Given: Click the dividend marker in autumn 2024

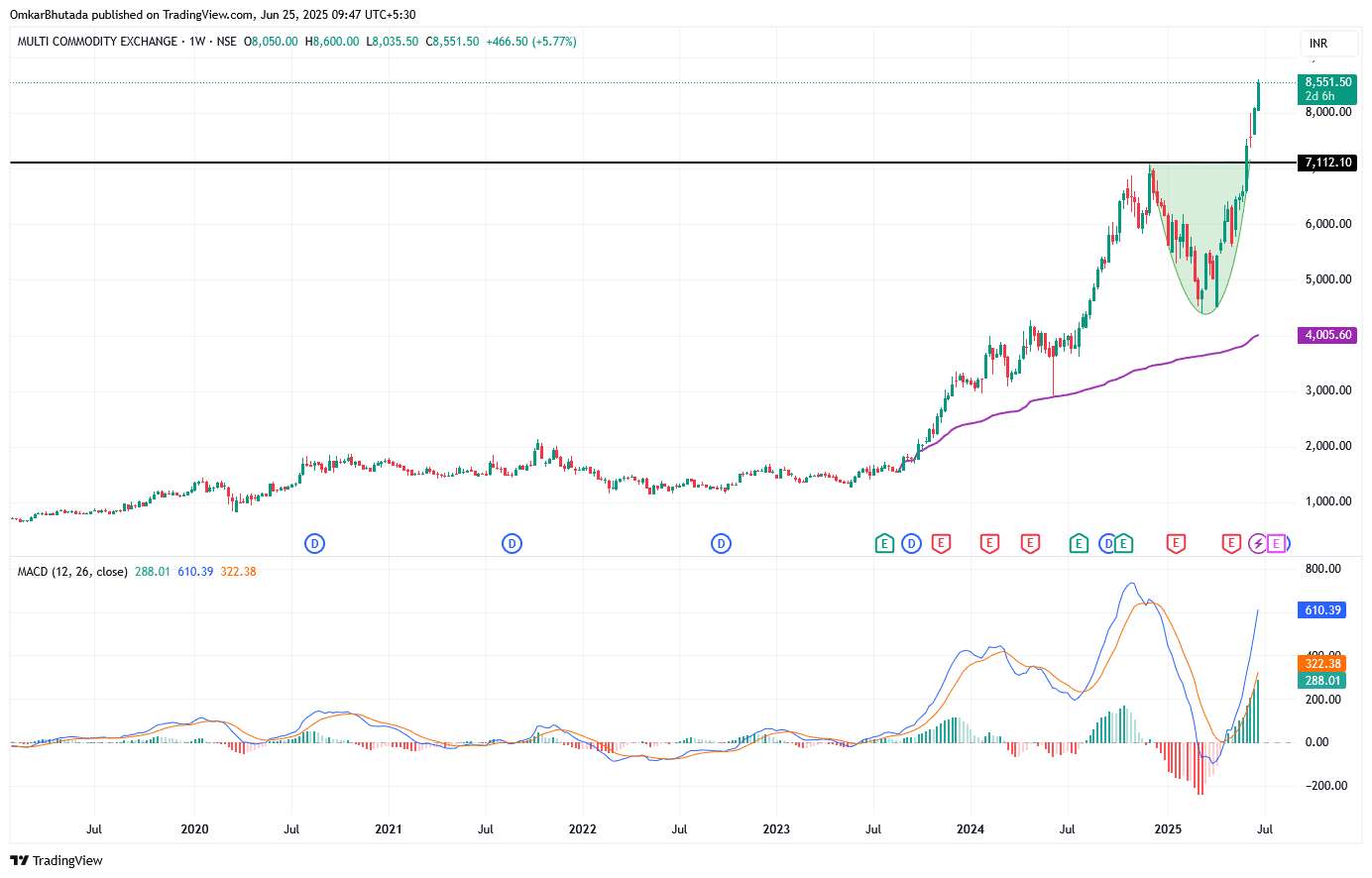Looking at the screenshot, I should pos(1107,543).
